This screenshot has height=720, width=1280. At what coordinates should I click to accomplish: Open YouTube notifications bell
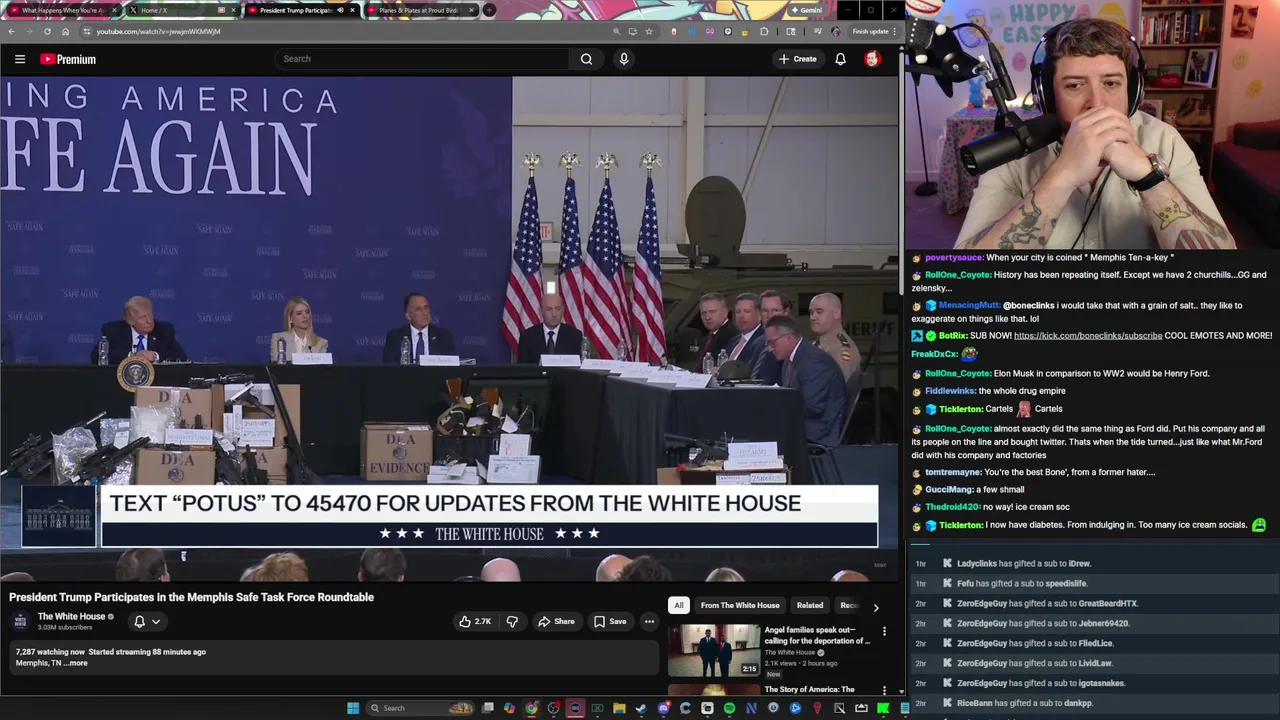[840, 59]
